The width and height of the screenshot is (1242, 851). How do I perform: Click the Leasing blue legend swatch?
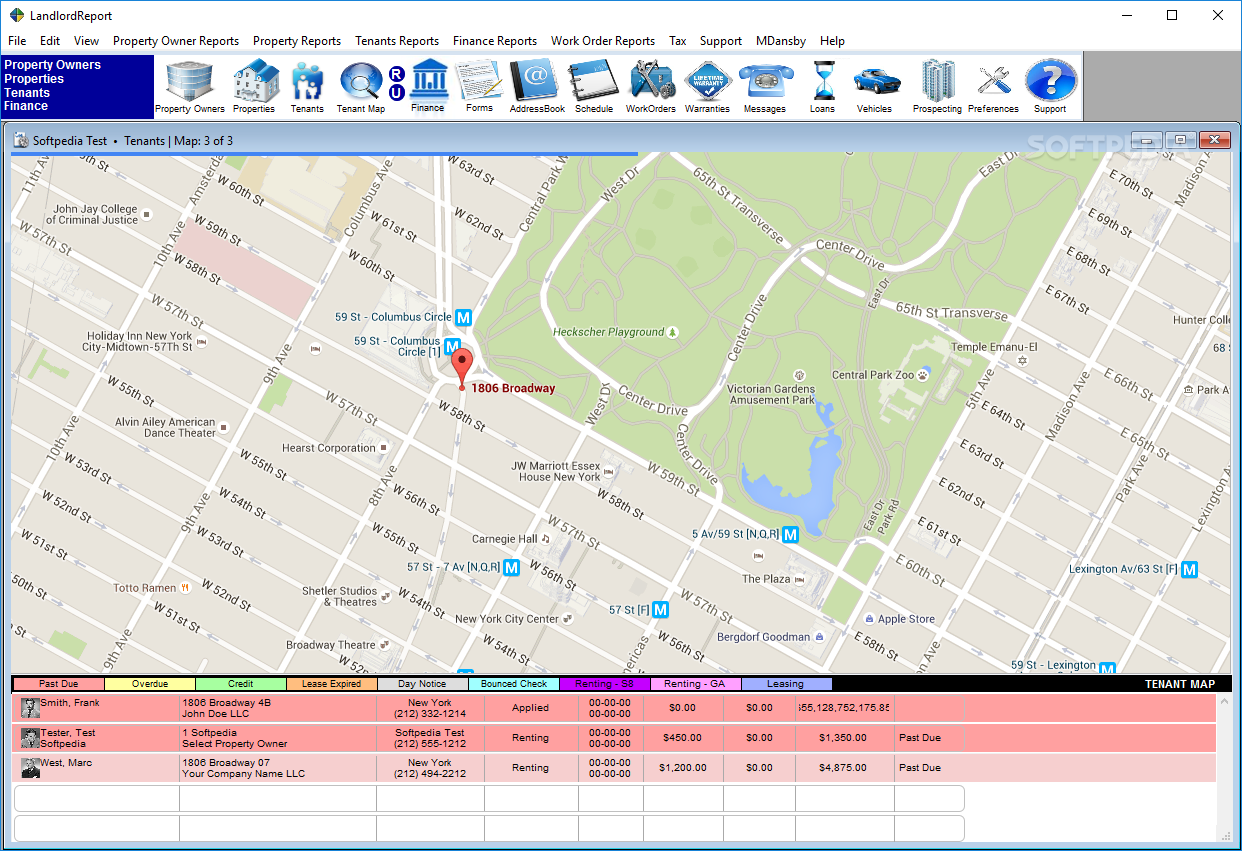coord(786,684)
